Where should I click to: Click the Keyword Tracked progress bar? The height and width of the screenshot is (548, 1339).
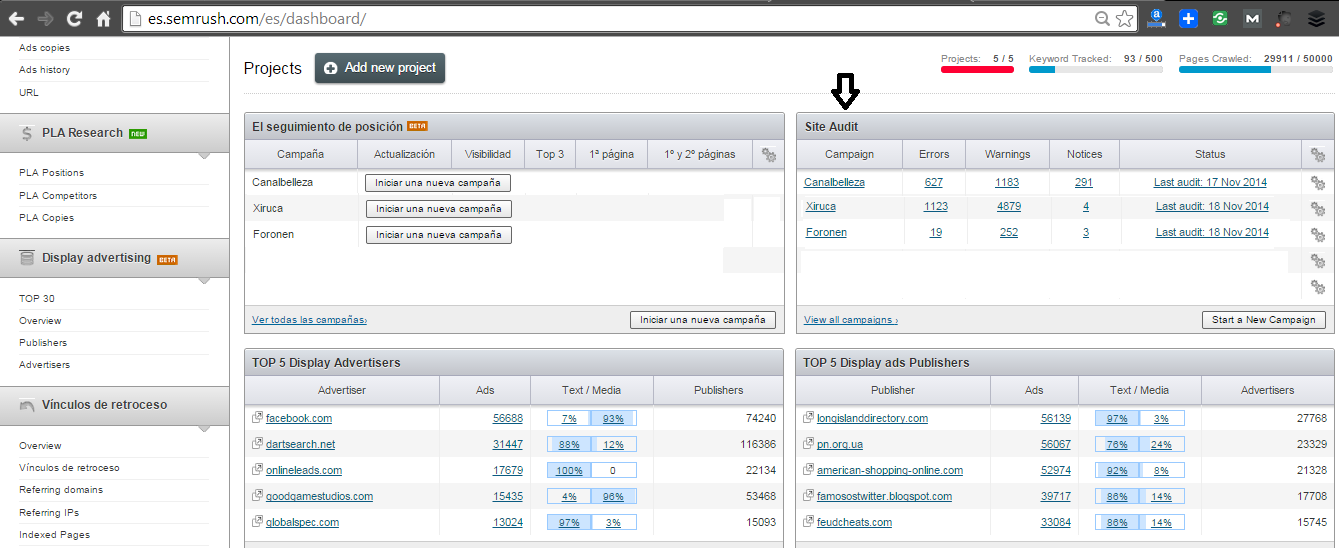1095,70
